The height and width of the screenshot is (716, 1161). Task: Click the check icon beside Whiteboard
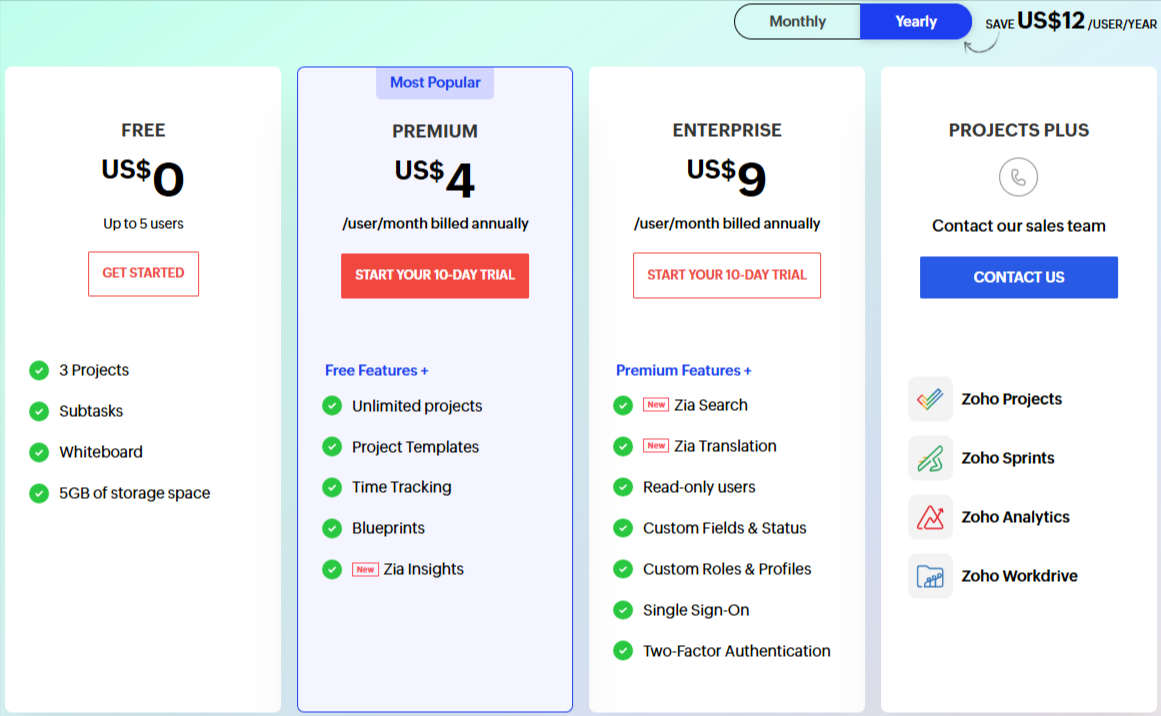39,452
